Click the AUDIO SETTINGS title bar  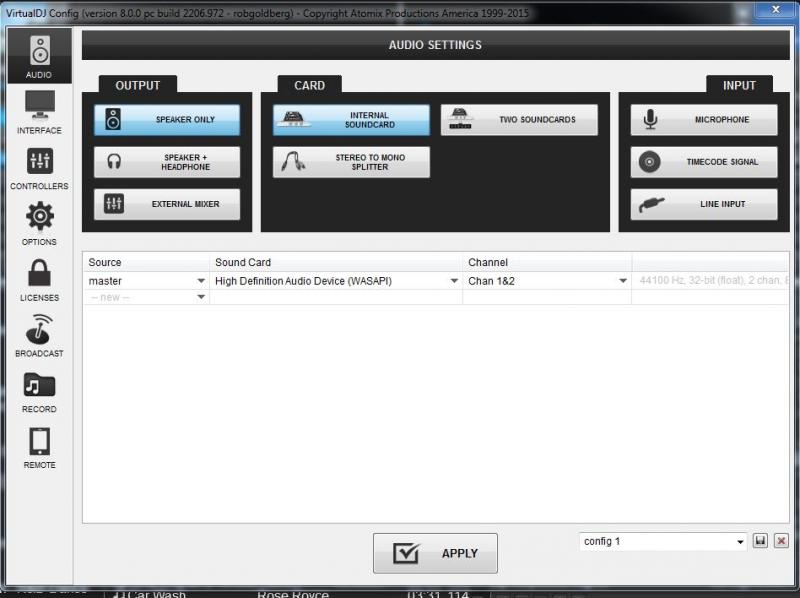pos(435,45)
